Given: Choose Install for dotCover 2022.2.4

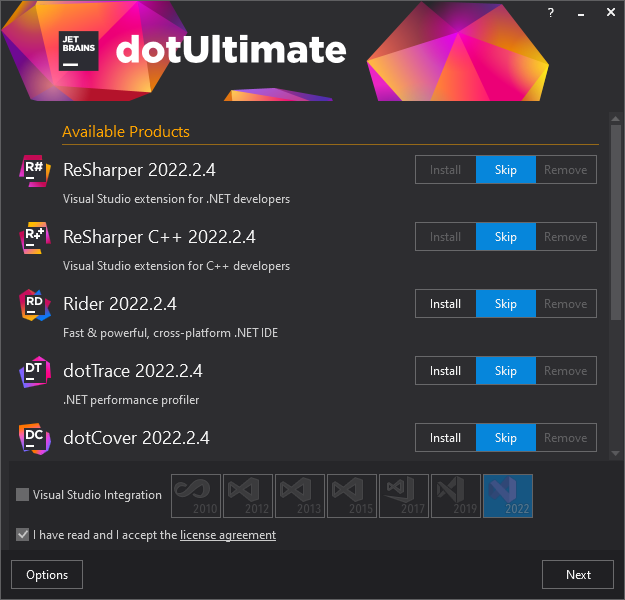Looking at the screenshot, I should (445, 437).
